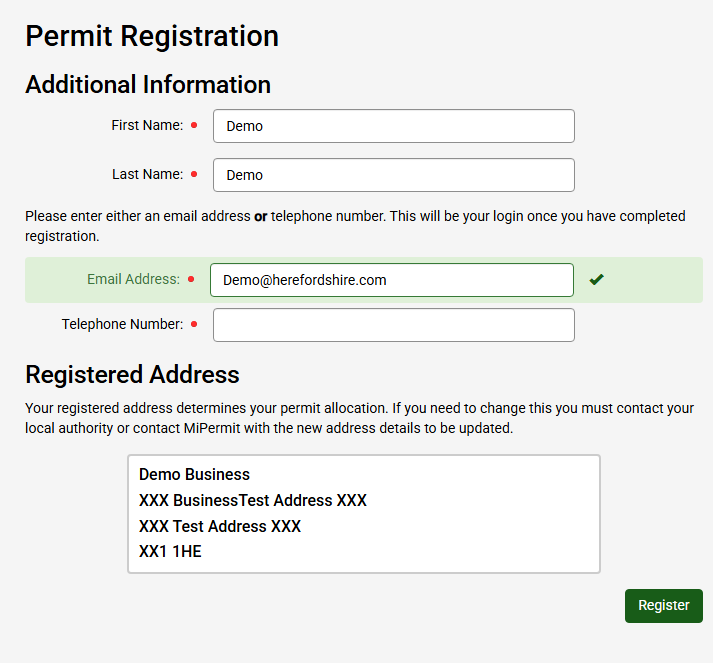Click the Permit Registration heading
713x663 pixels.
coord(152,36)
